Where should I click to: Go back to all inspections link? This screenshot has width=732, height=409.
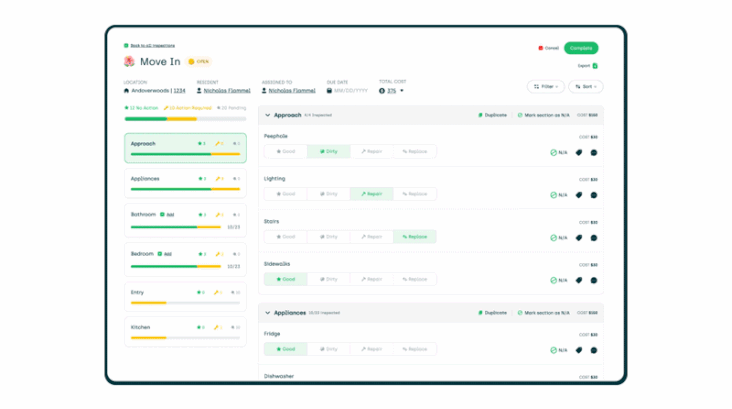[153, 45]
